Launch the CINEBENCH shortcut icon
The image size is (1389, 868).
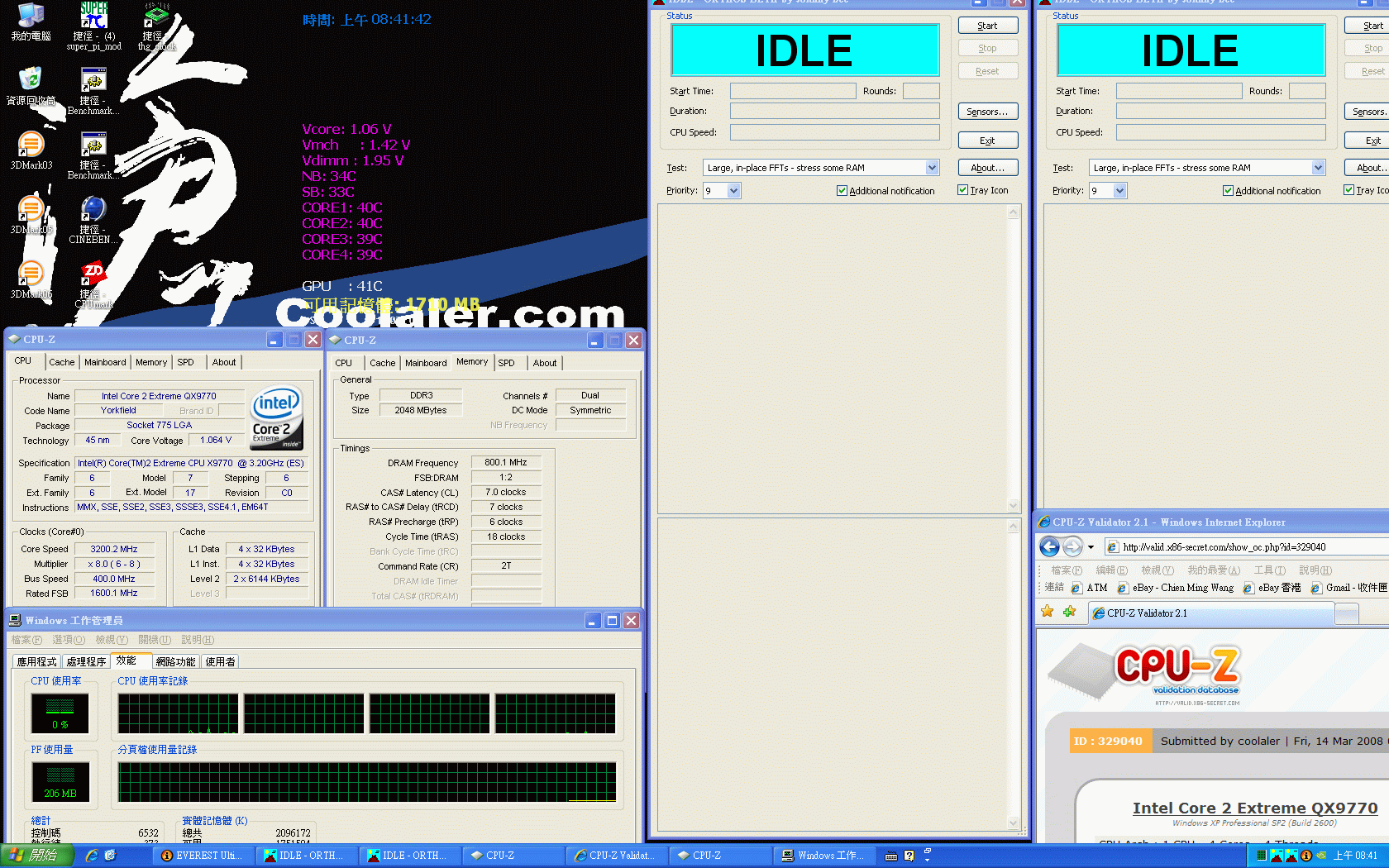tap(93, 219)
